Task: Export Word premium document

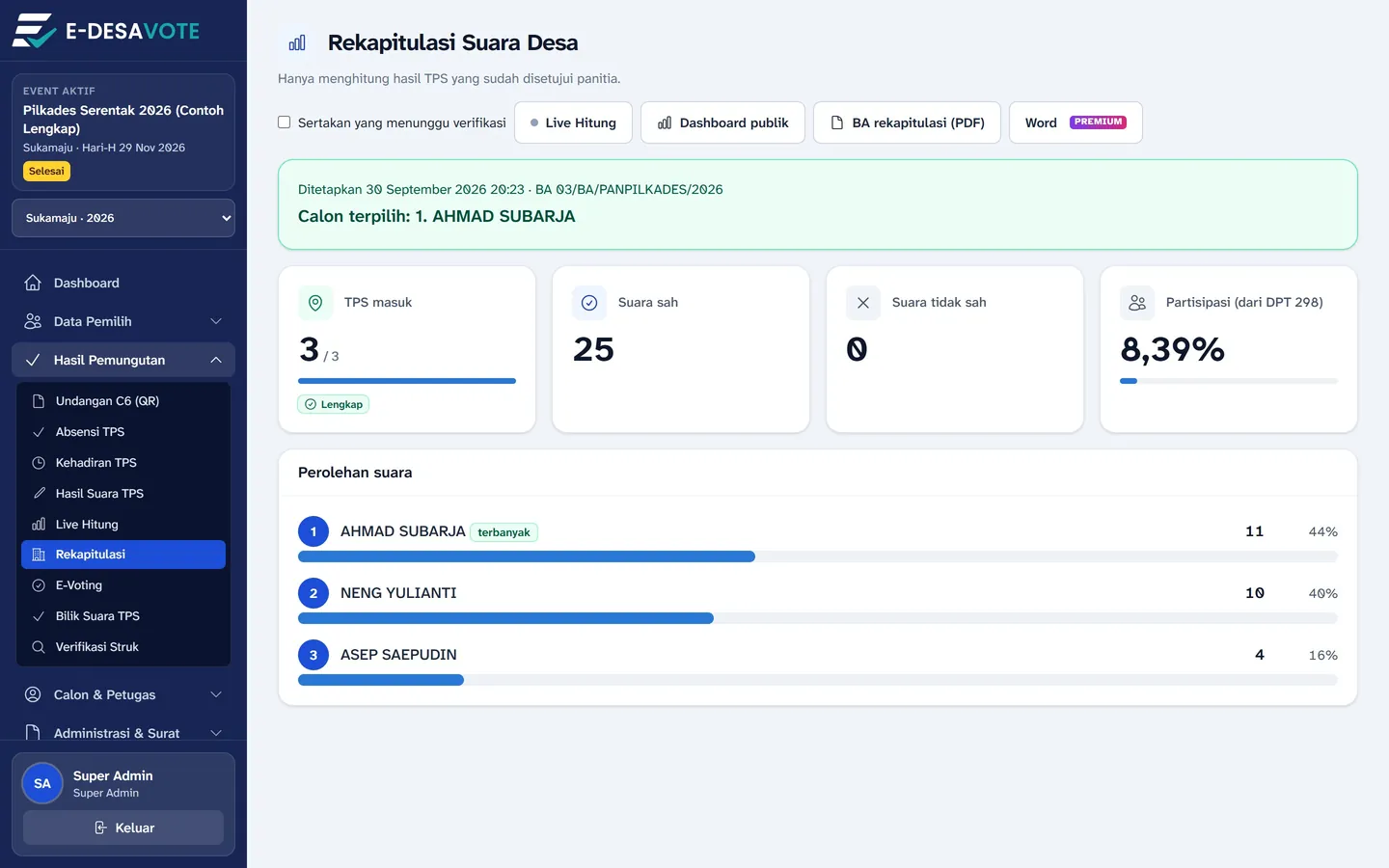Action: tap(1076, 122)
